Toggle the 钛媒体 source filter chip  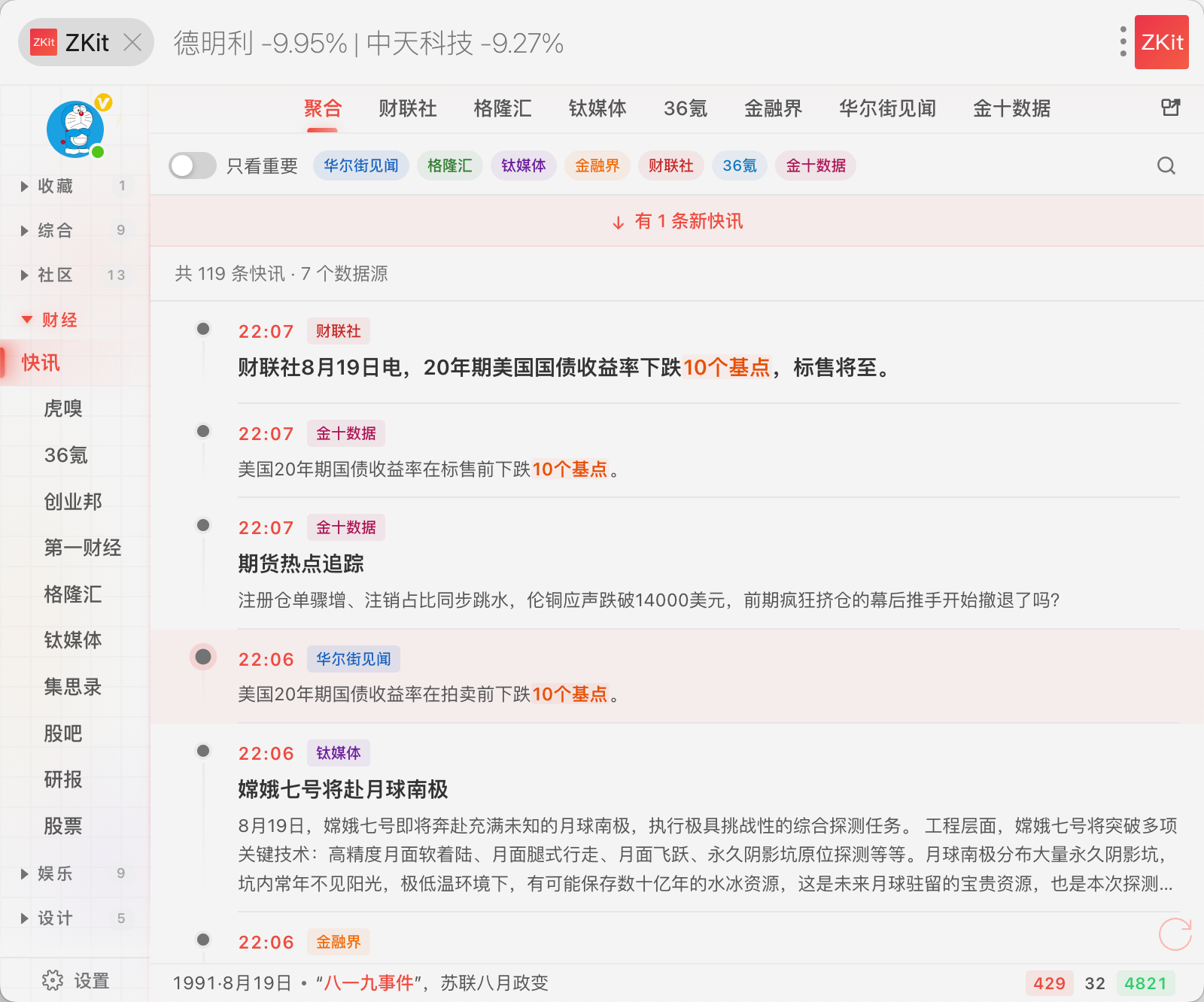tap(524, 165)
